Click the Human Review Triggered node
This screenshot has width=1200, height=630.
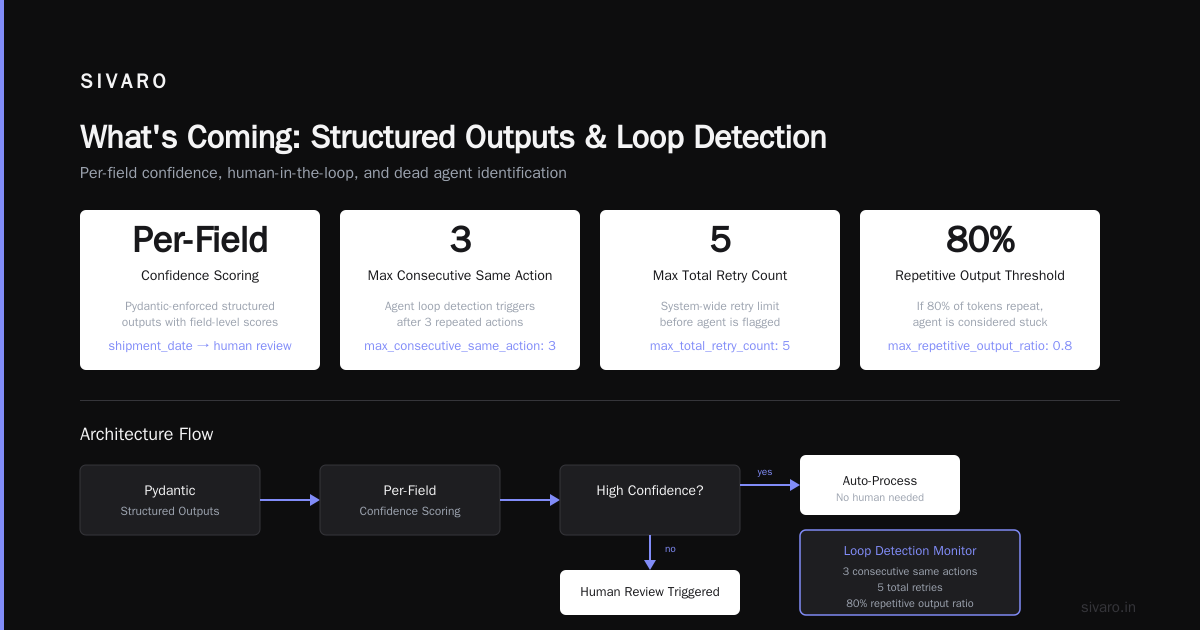coord(650,592)
